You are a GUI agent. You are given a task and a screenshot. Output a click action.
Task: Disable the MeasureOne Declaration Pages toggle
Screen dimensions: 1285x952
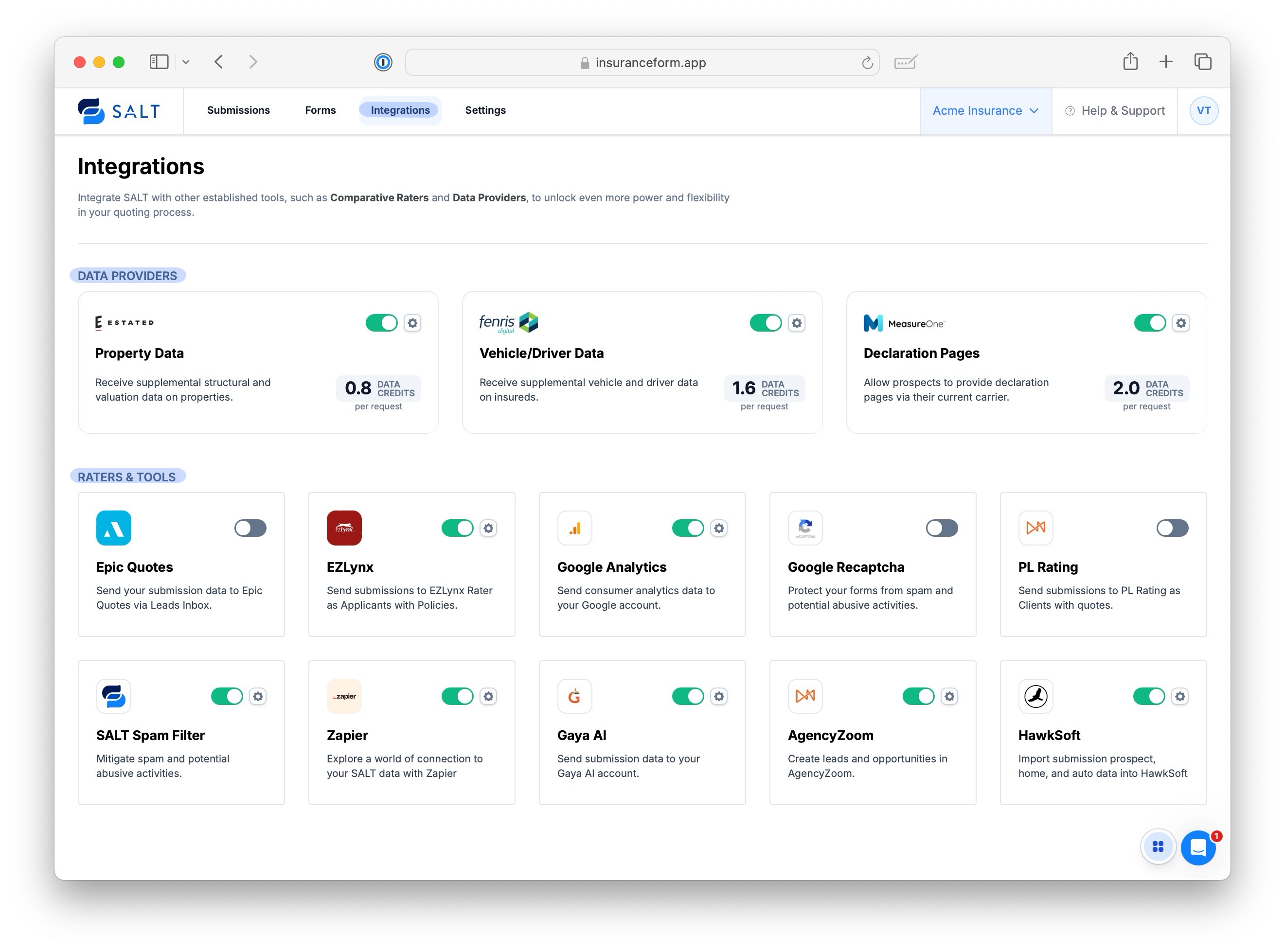(1149, 323)
